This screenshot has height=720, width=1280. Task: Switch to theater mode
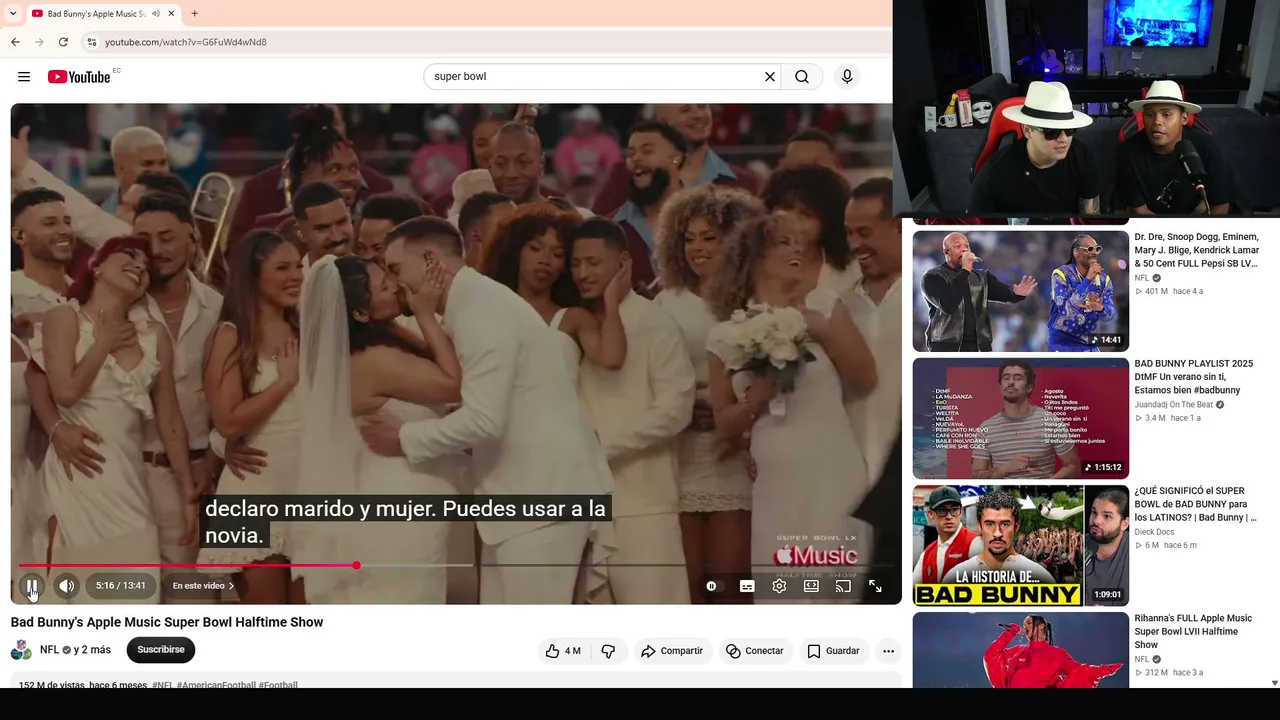point(811,586)
